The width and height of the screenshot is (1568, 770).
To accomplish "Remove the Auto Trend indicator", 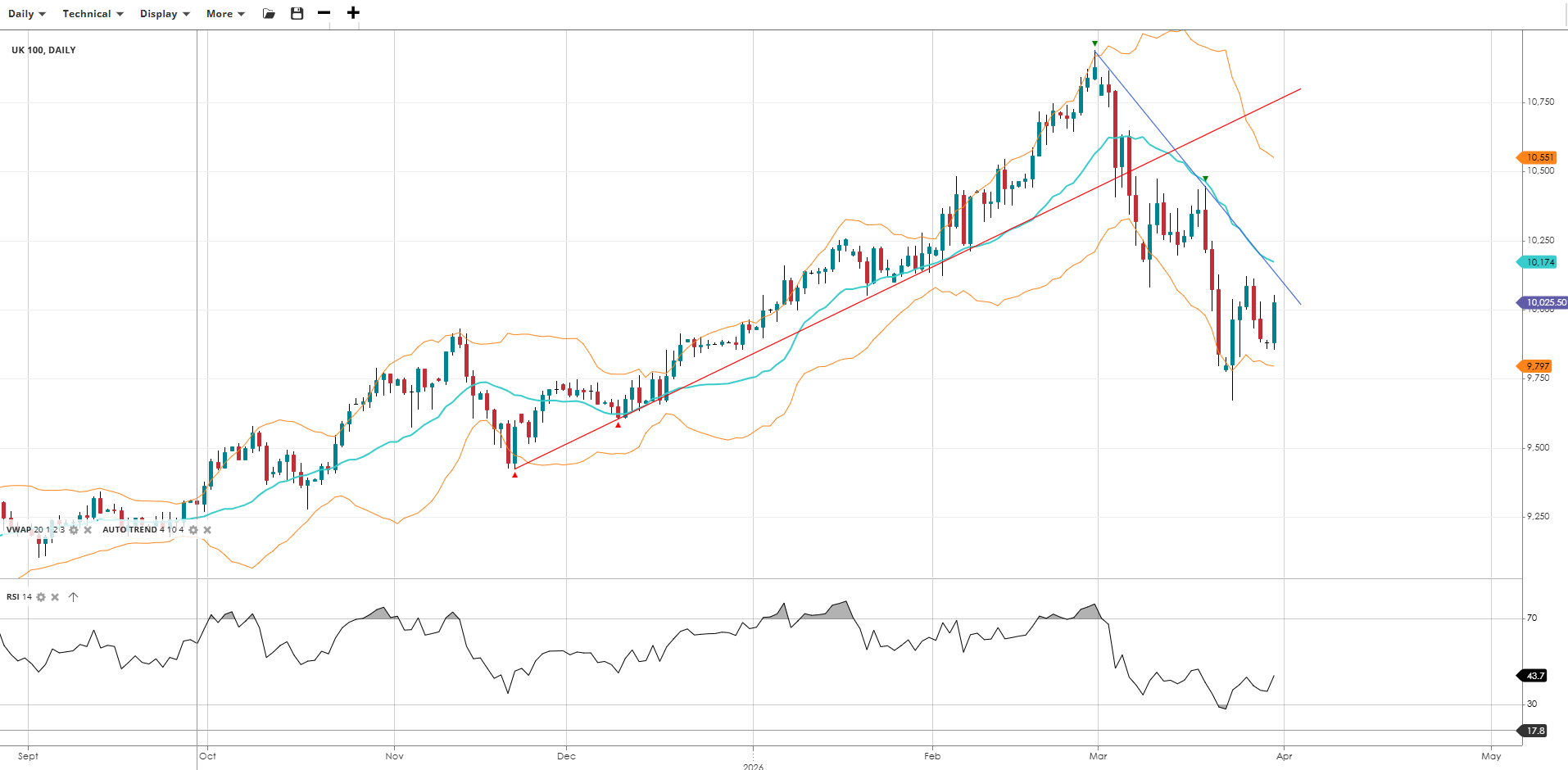I will (x=207, y=530).
